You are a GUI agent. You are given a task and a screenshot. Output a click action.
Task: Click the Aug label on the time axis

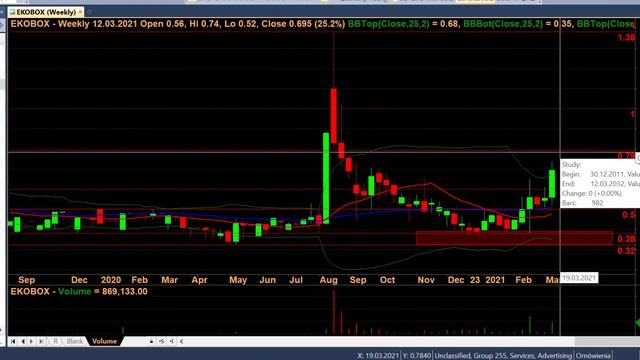point(329,280)
